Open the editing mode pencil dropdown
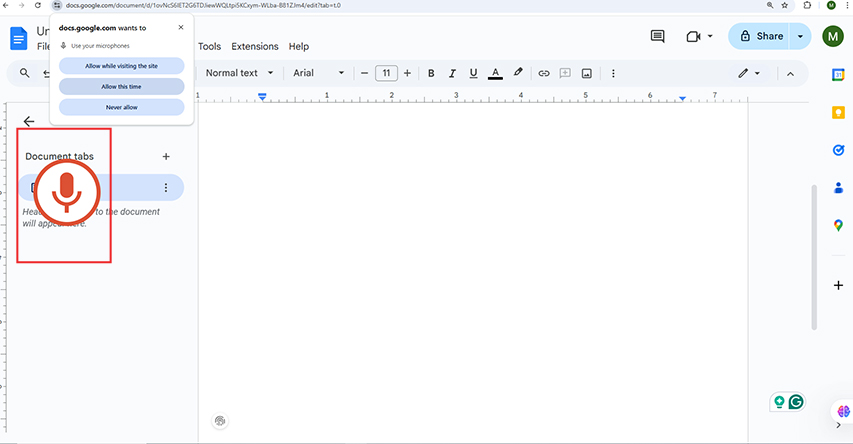The height and width of the screenshot is (444, 853). pyautogui.click(x=749, y=73)
